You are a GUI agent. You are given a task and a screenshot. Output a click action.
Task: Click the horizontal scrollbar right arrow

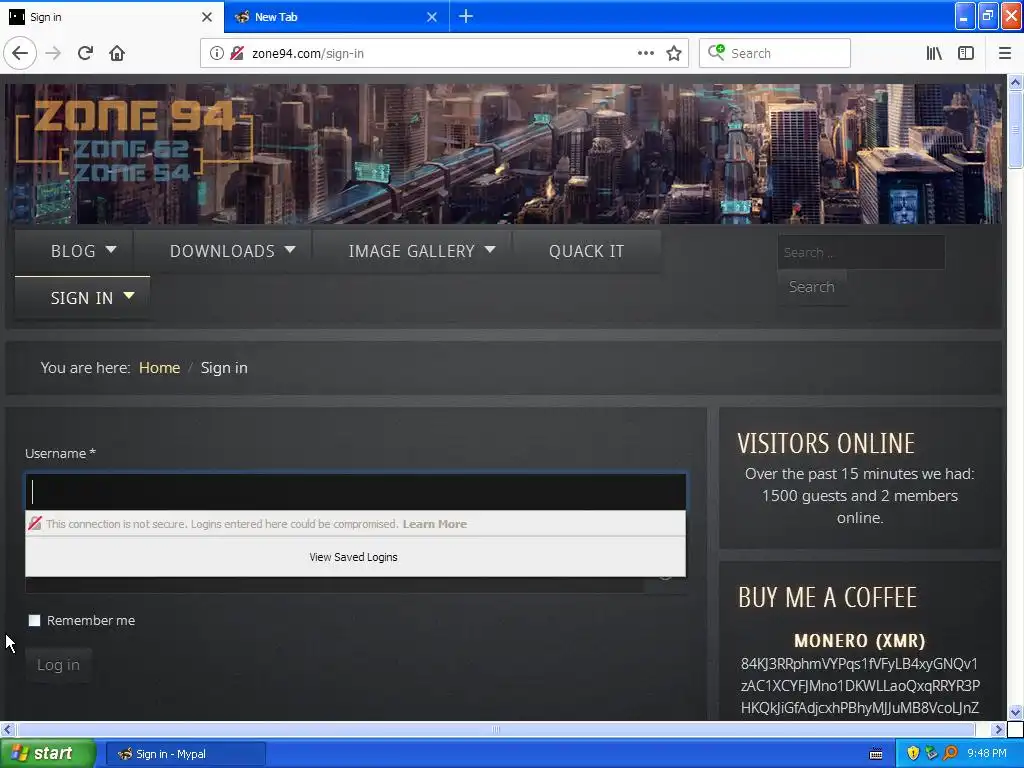(x=998, y=729)
